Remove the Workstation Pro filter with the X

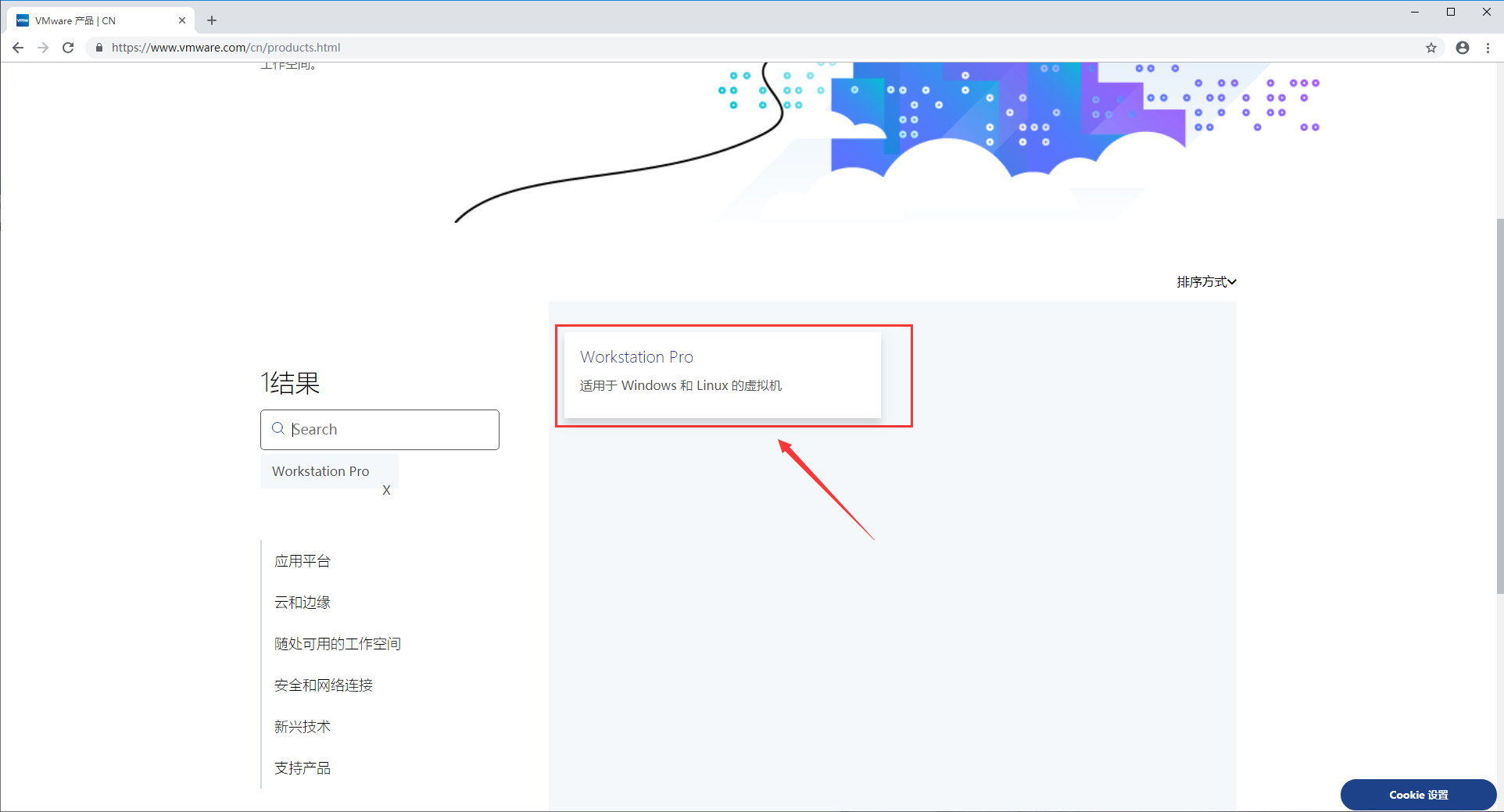386,490
